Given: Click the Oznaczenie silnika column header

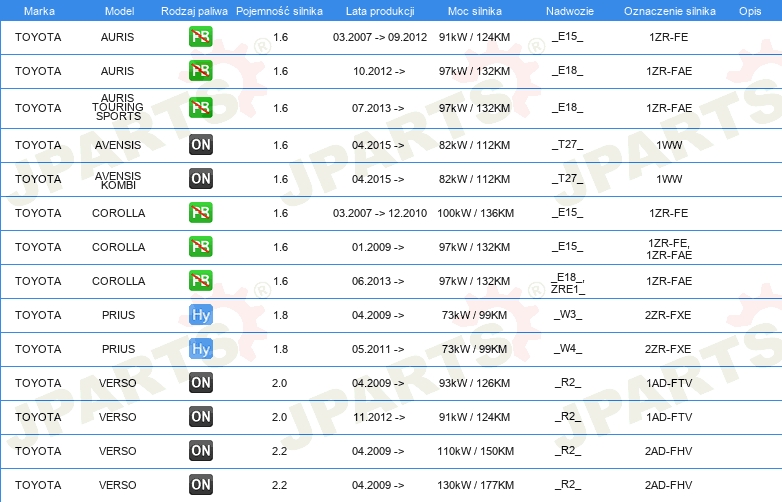Looking at the screenshot, I should pyautogui.click(x=669, y=11).
